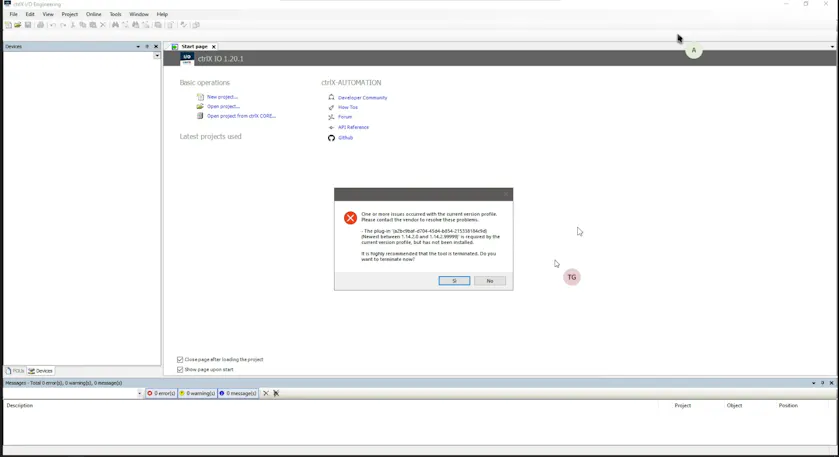This screenshot has width=839, height=457.
Task: Open the Messages panel options dropdown
Action: 814,383
